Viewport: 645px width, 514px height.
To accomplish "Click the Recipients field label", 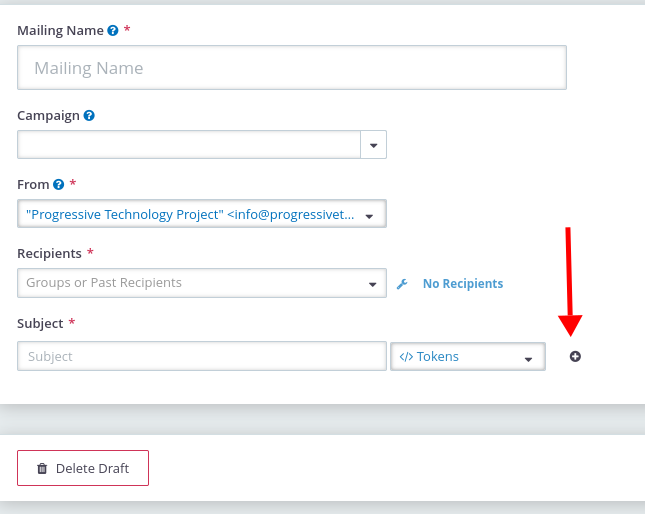I will click(x=49, y=254).
